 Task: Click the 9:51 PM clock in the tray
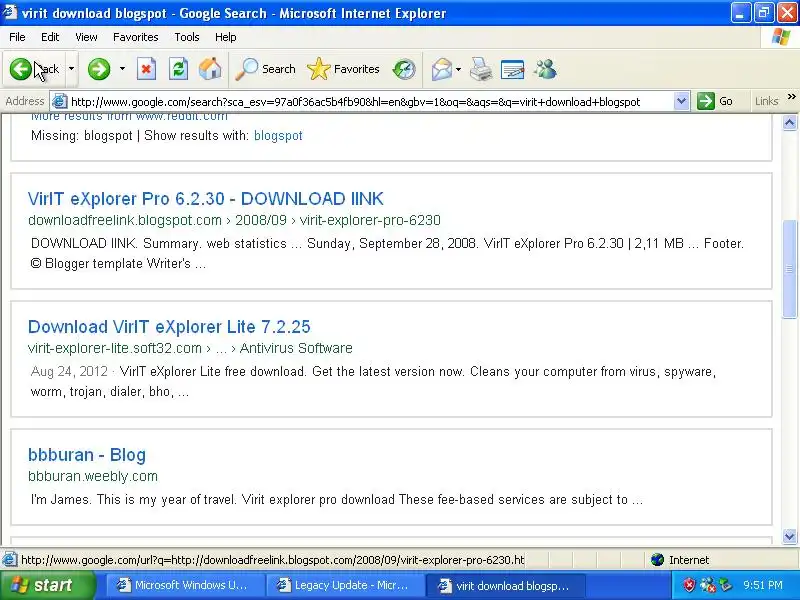pos(763,585)
